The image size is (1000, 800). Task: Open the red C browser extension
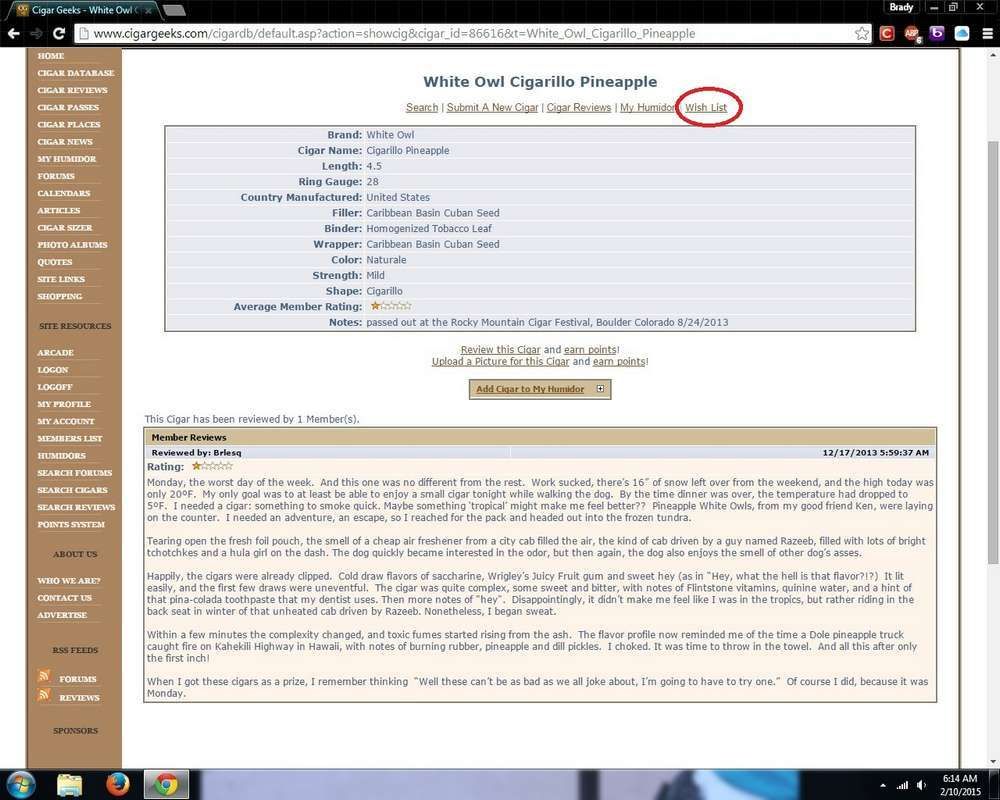pyautogui.click(x=887, y=33)
